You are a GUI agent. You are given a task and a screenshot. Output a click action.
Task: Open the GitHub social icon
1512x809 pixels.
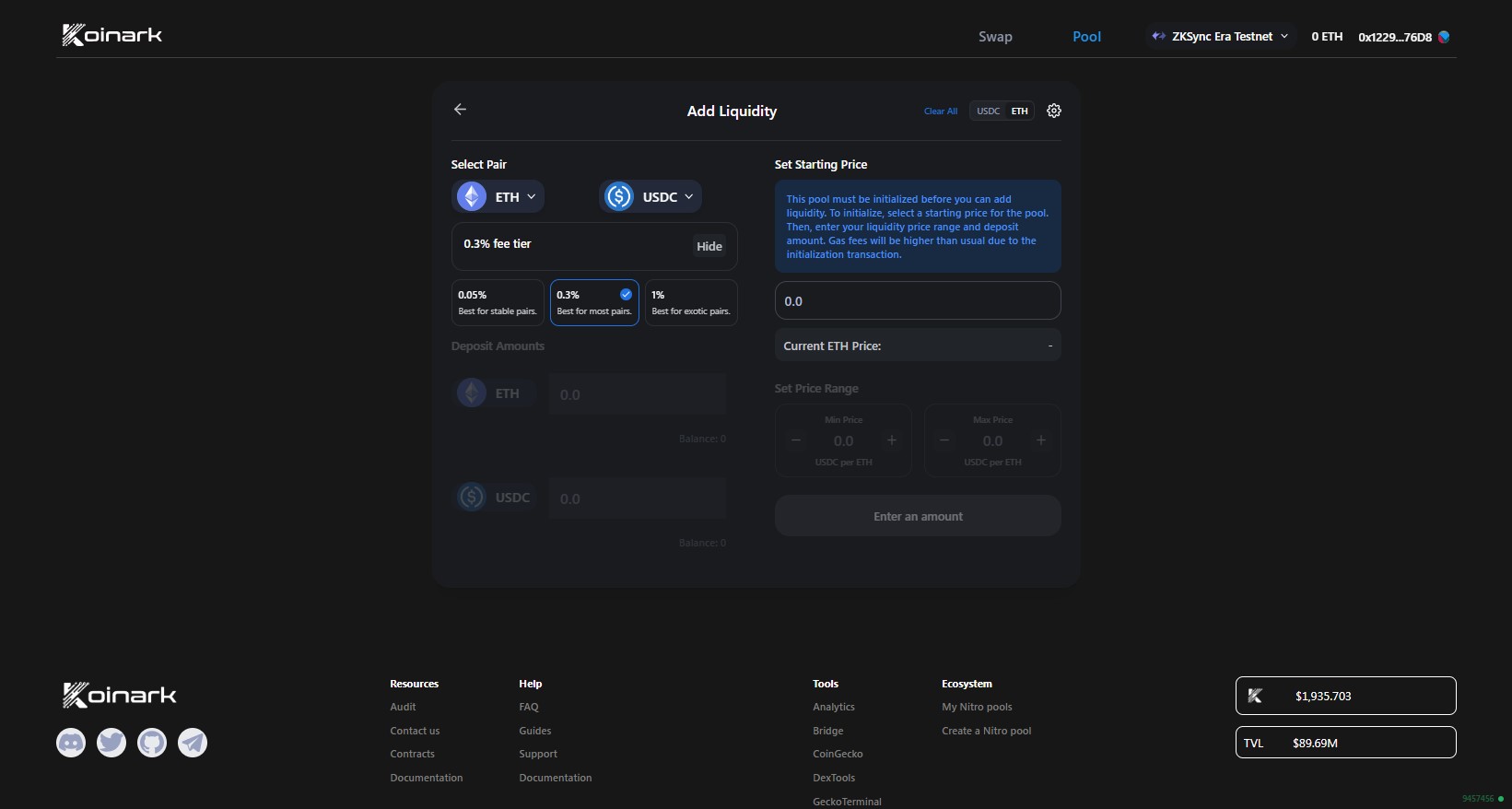click(152, 743)
